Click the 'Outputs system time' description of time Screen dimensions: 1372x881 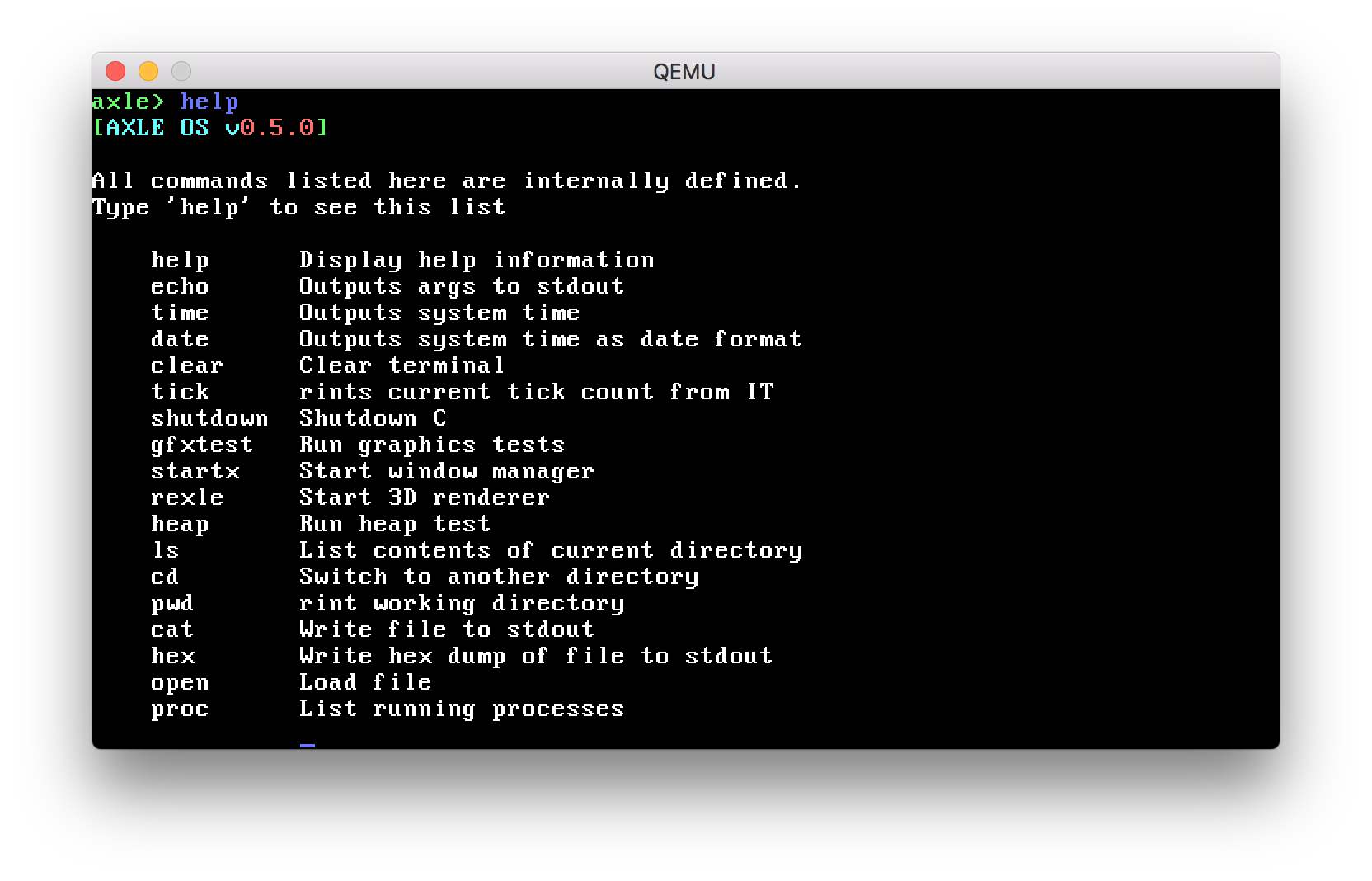[439, 313]
